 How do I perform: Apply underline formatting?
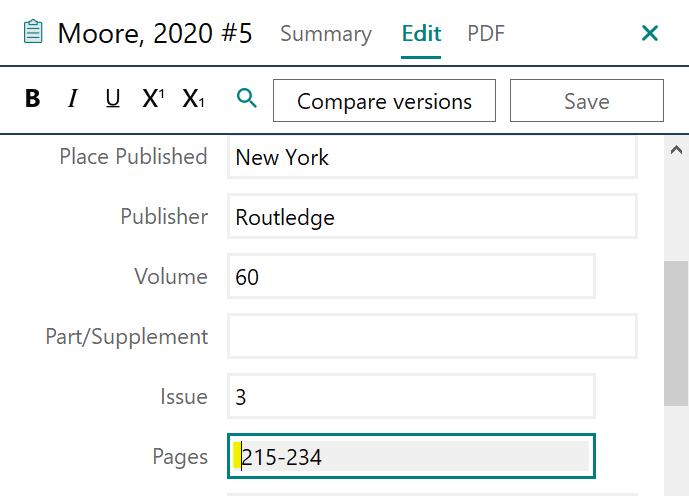112,99
